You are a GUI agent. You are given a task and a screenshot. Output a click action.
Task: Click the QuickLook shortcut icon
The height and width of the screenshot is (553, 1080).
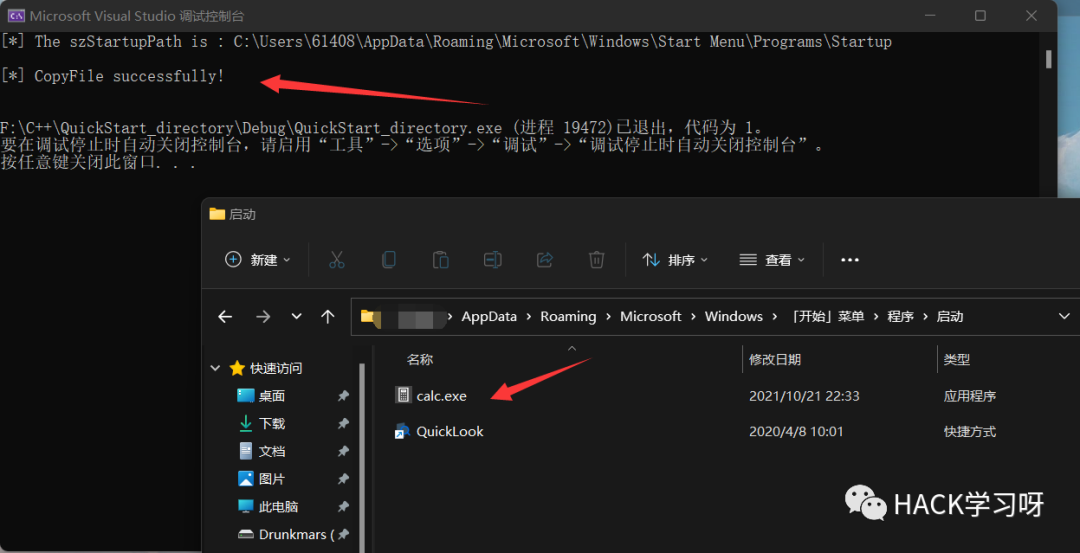pyautogui.click(x=403, y=431)
